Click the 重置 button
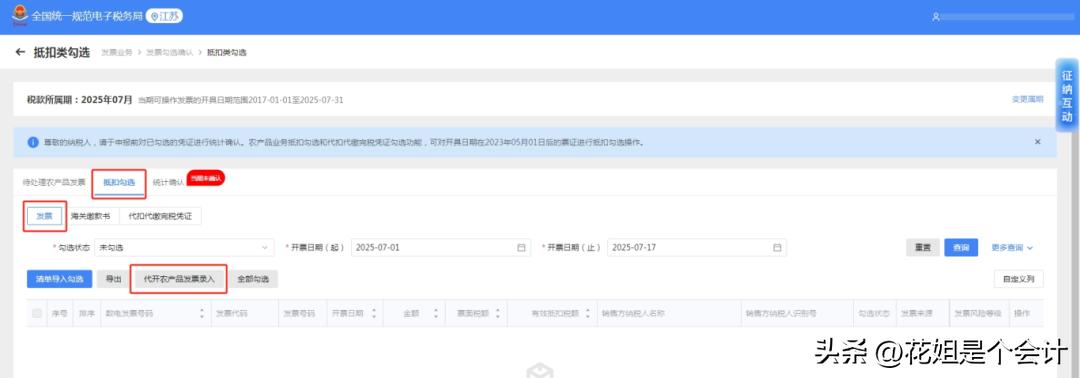 tap(922, 247)
